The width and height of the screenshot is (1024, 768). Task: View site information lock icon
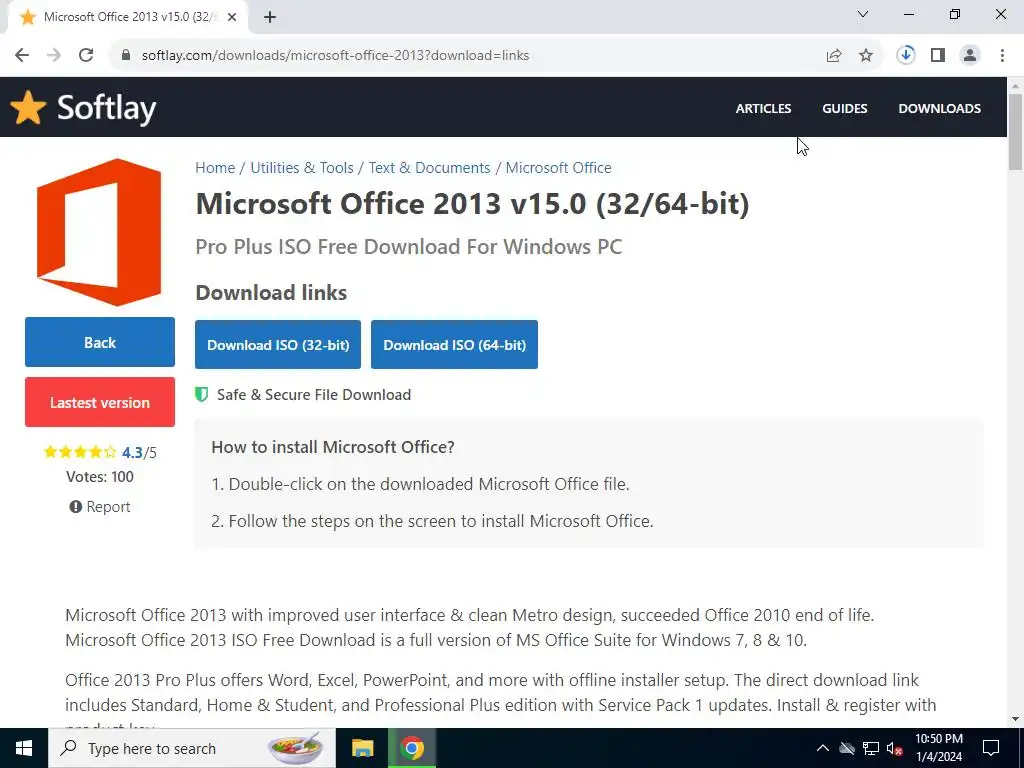[126, 56]
